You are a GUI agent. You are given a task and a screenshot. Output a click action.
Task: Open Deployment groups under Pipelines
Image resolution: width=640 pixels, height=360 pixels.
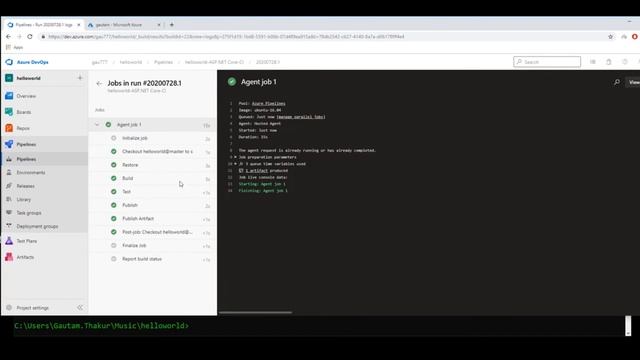37,227
